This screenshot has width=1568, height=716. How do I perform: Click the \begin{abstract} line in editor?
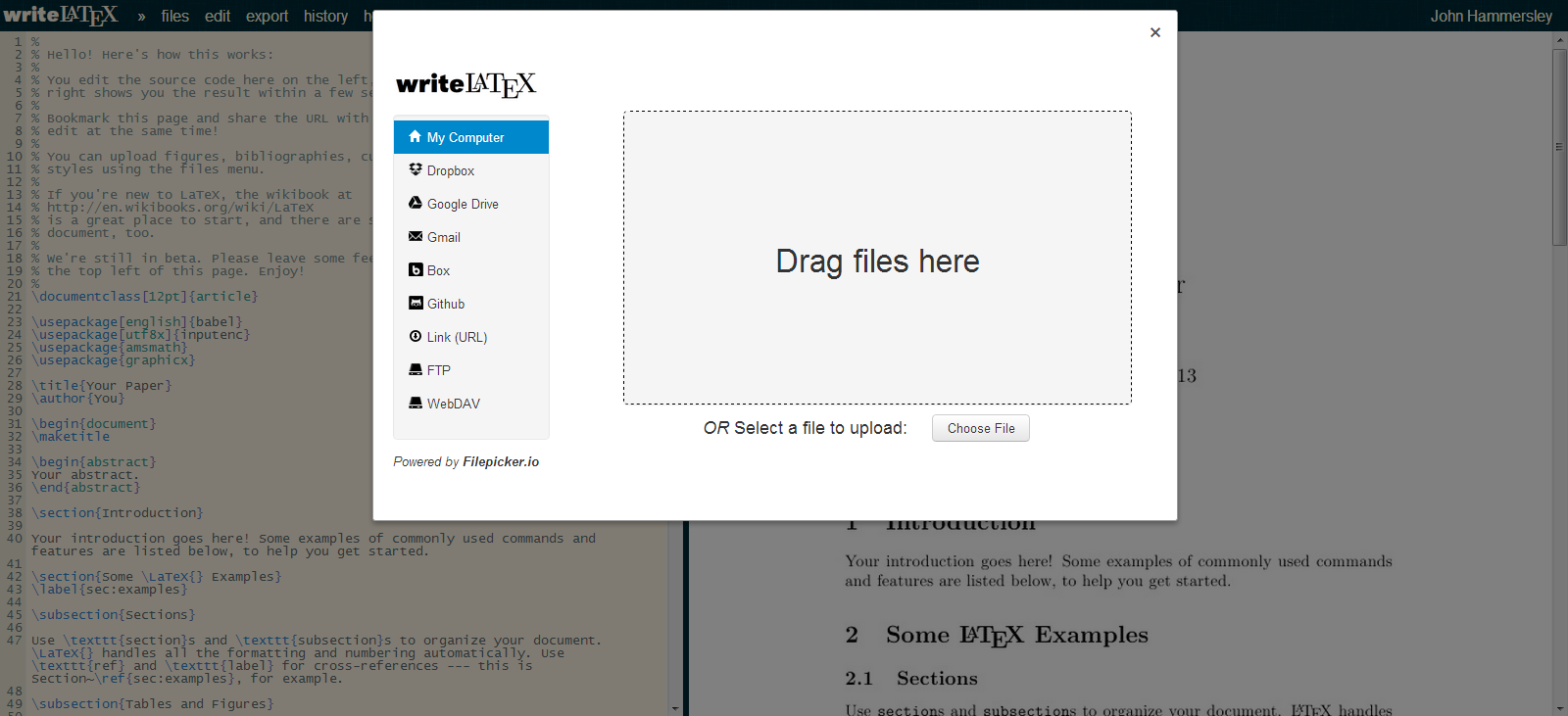pyautogui.click(x=94, y=461)
